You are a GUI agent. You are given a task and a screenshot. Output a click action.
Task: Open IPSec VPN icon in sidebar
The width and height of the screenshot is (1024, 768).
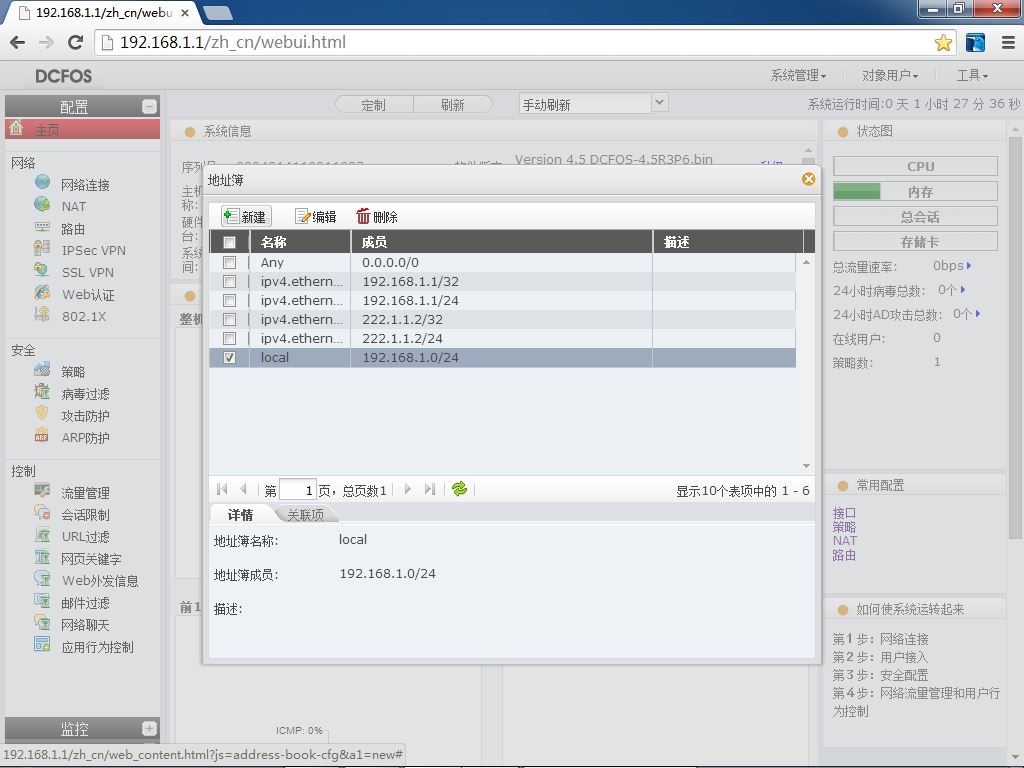click(x=42, y=249)
